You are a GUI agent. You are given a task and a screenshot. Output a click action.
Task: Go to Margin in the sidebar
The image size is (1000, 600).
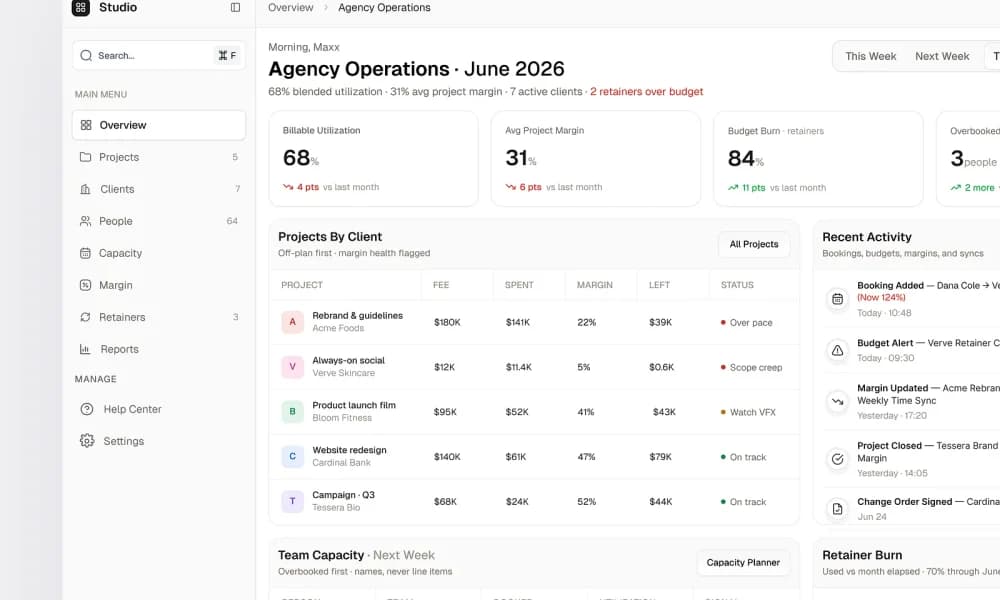159,285
